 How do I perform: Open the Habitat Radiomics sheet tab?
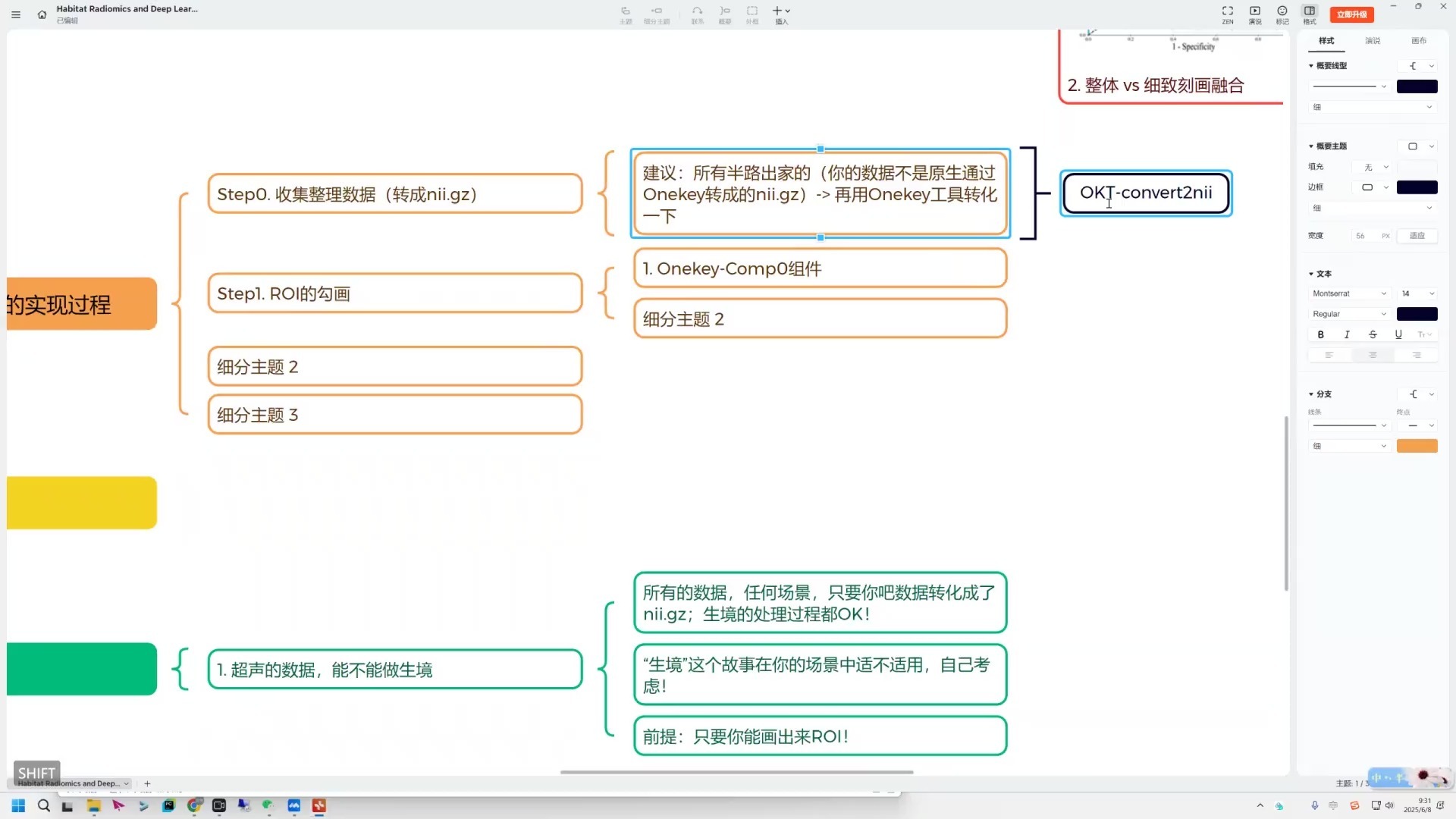click(x=72, y=783)
